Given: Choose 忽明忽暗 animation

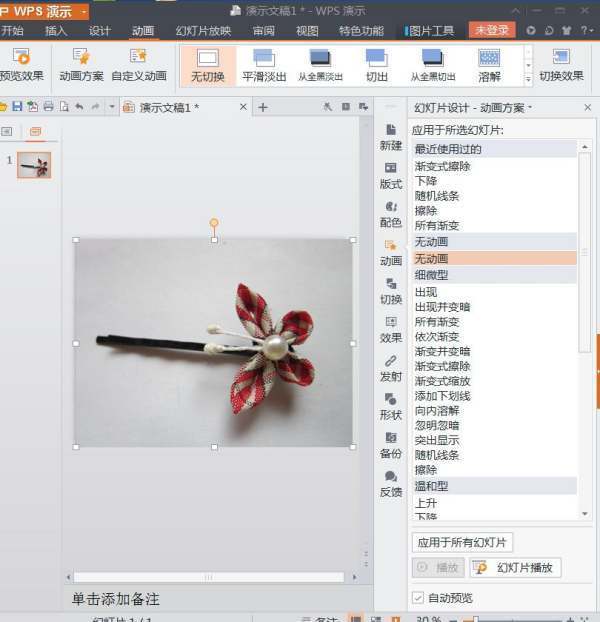Looking at the screenshot, I should pyautogui.click(x=437, y=426).
